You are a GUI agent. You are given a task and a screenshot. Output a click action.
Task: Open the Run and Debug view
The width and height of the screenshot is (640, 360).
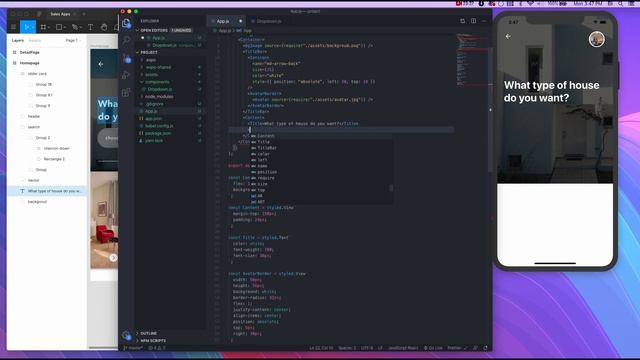[126, 75]
